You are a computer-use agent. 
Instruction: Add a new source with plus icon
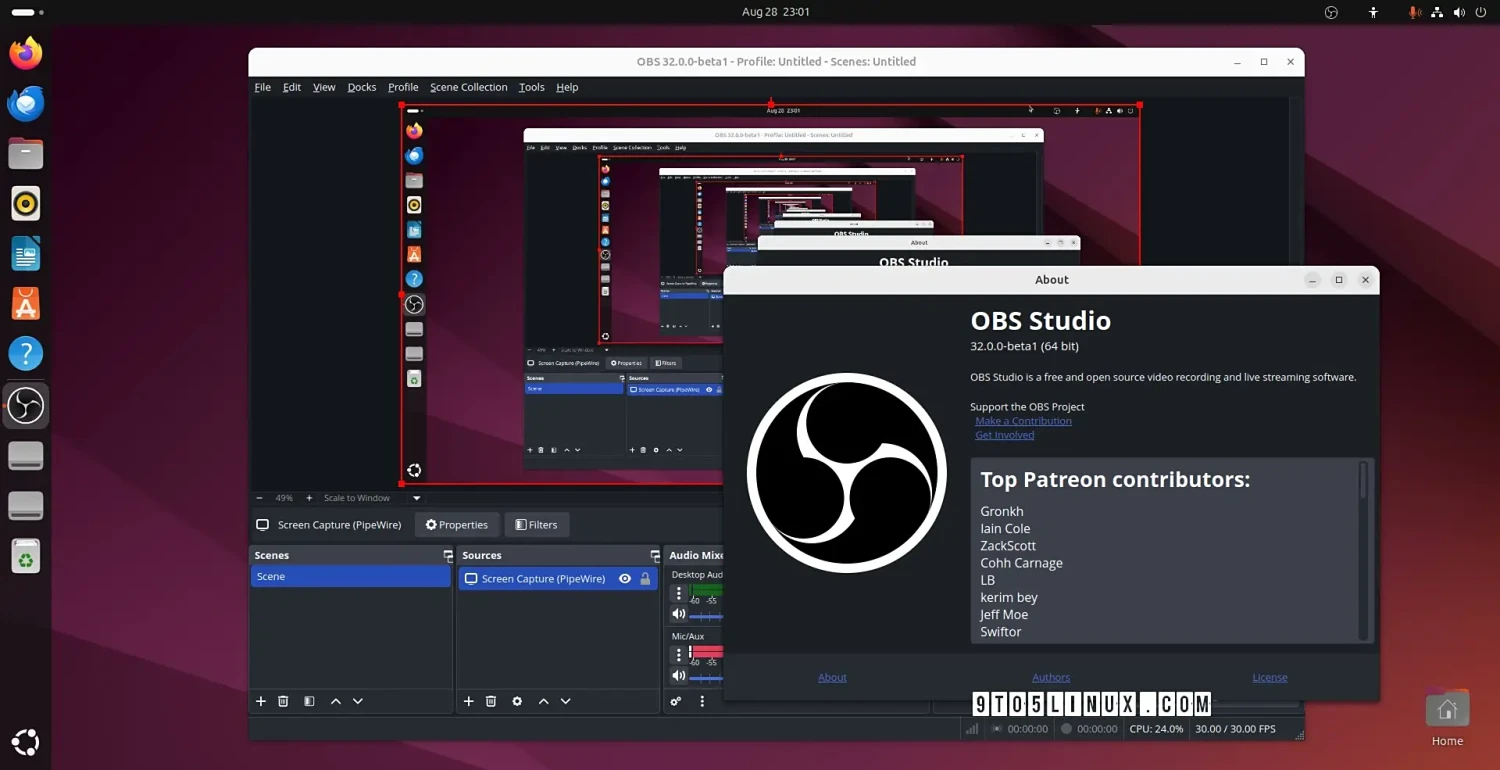click(x=468, y=701)
